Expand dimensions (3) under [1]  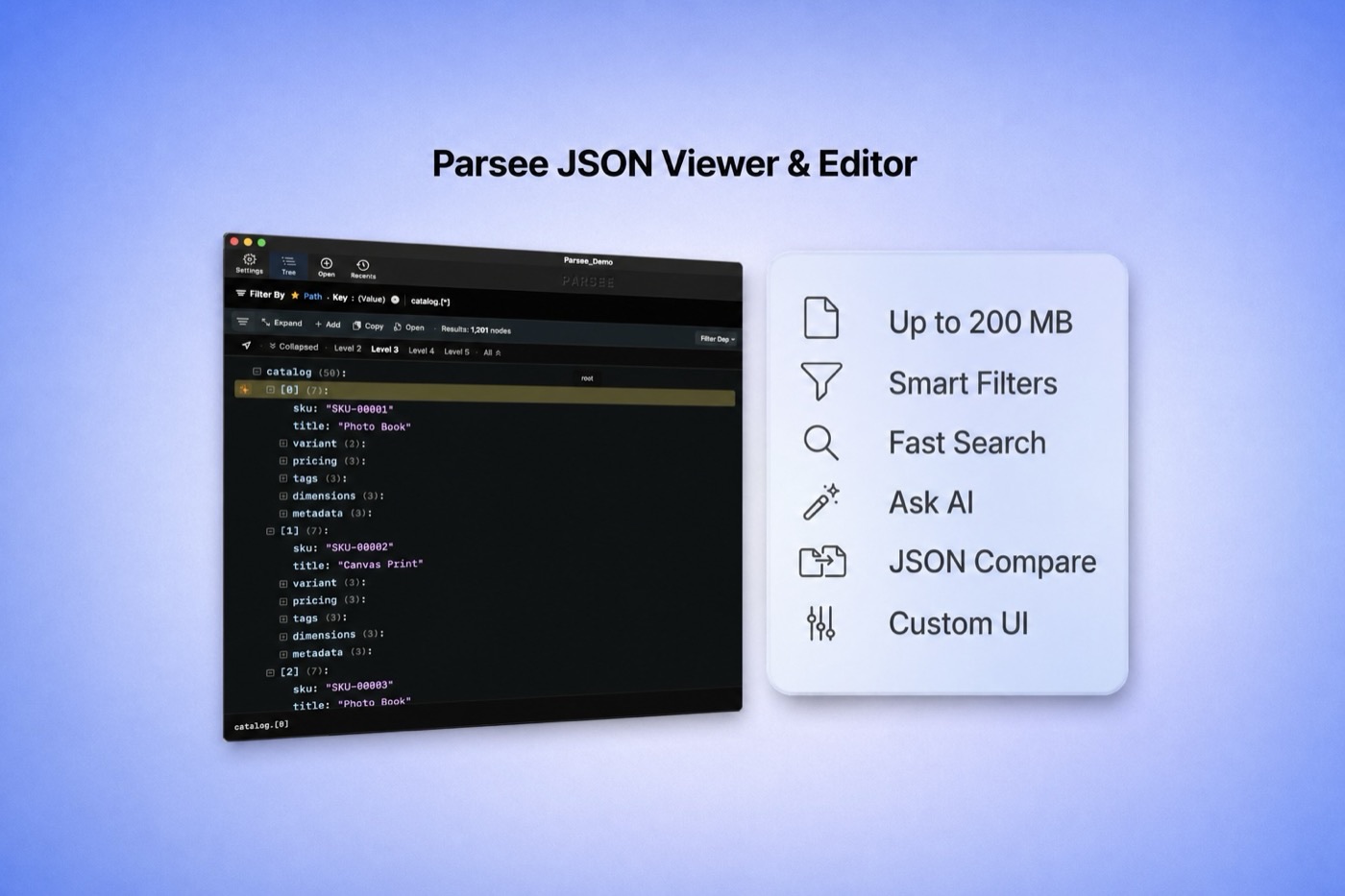(x=283, y=637)
